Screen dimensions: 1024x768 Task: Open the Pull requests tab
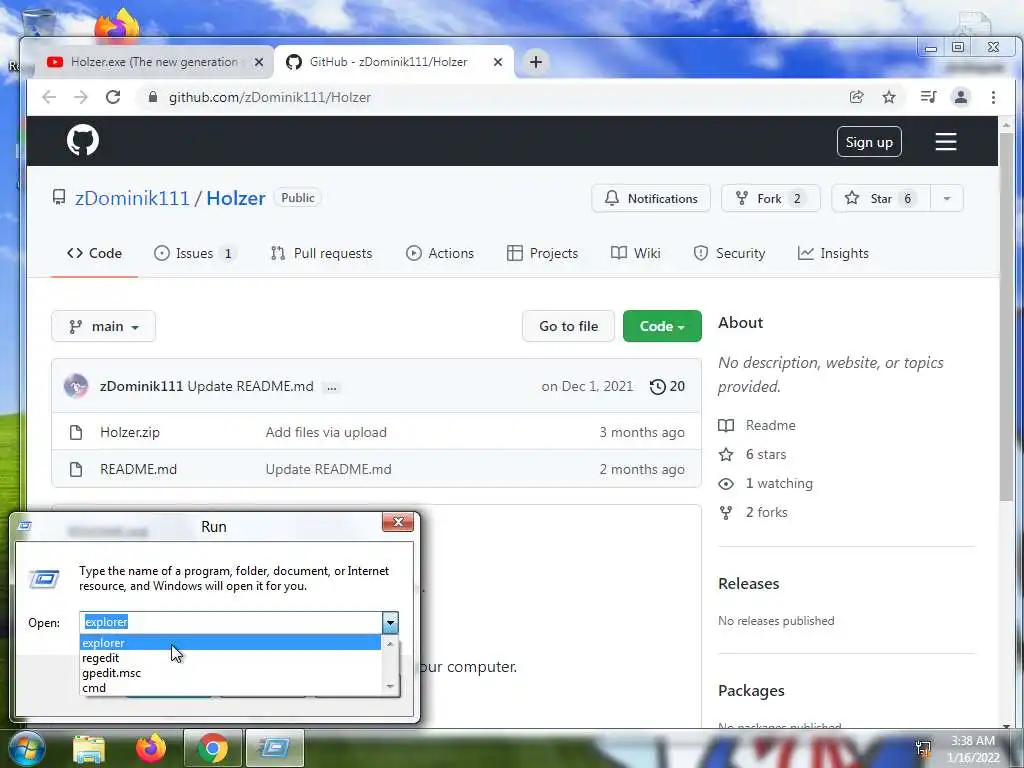pos(321,253)
